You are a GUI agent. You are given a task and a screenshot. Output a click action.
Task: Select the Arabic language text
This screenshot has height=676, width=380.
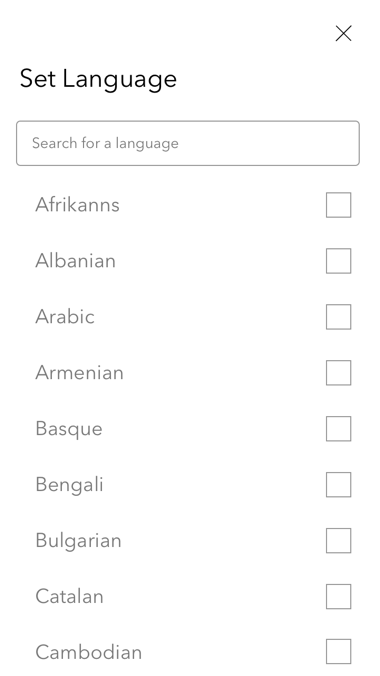(x=65, y=317)
